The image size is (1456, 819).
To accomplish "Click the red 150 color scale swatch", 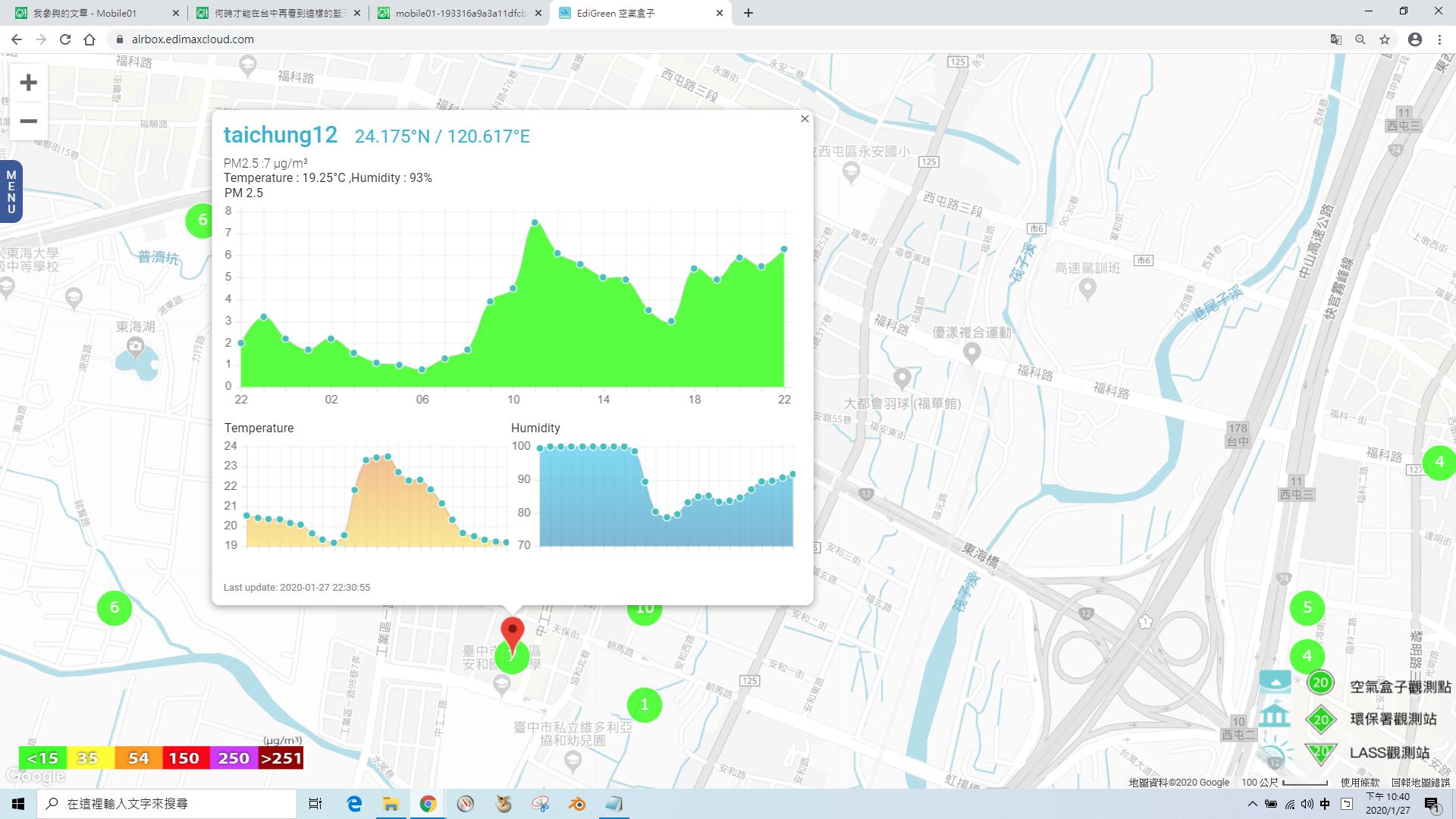I will 184,758.
